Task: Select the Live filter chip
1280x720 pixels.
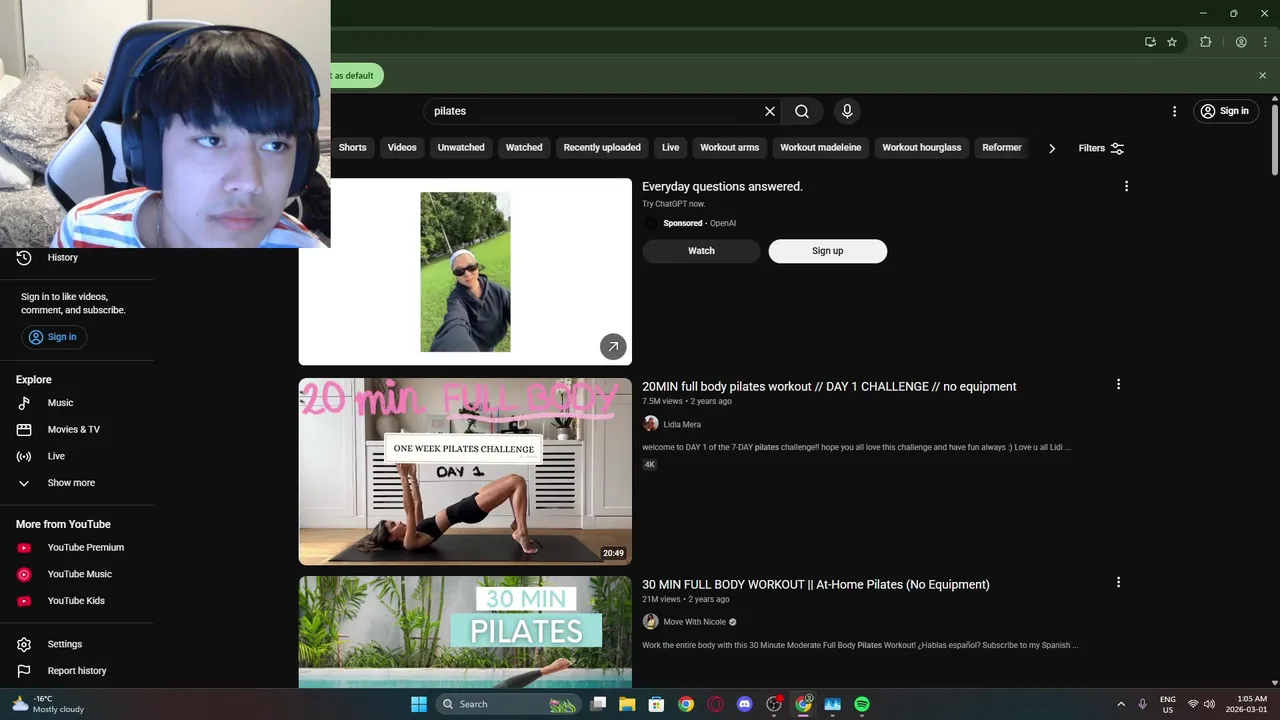Action: click(671, 147)
